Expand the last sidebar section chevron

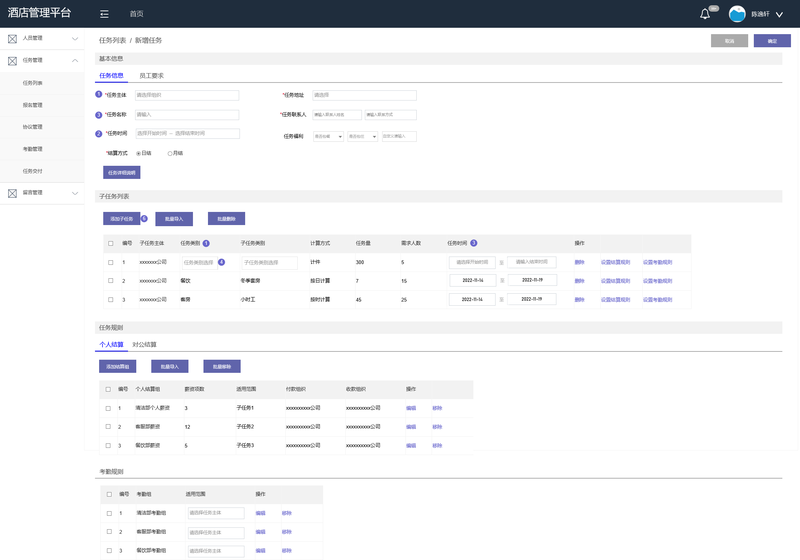pos(75,193)
